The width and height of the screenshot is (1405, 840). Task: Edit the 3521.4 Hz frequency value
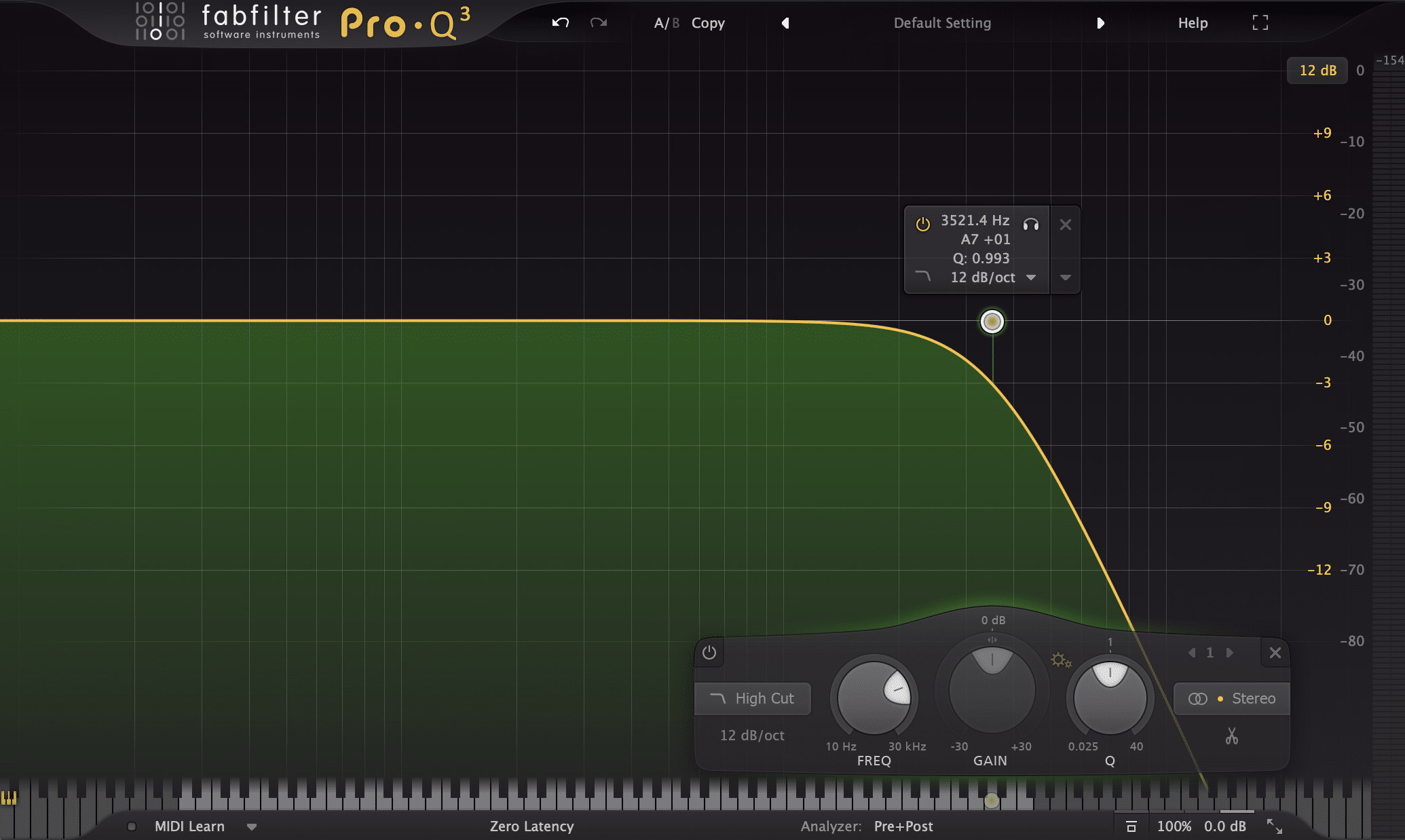click(x=975, y=221)
